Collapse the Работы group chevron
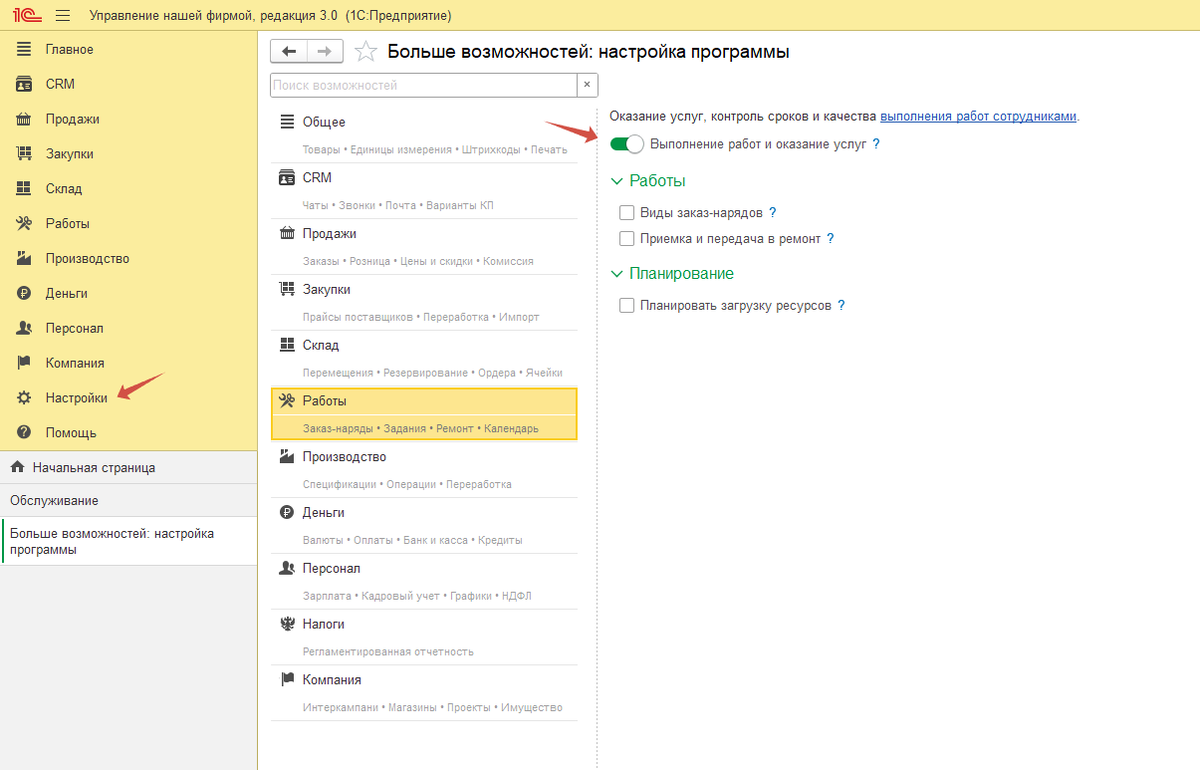 [x=616, y=182]
